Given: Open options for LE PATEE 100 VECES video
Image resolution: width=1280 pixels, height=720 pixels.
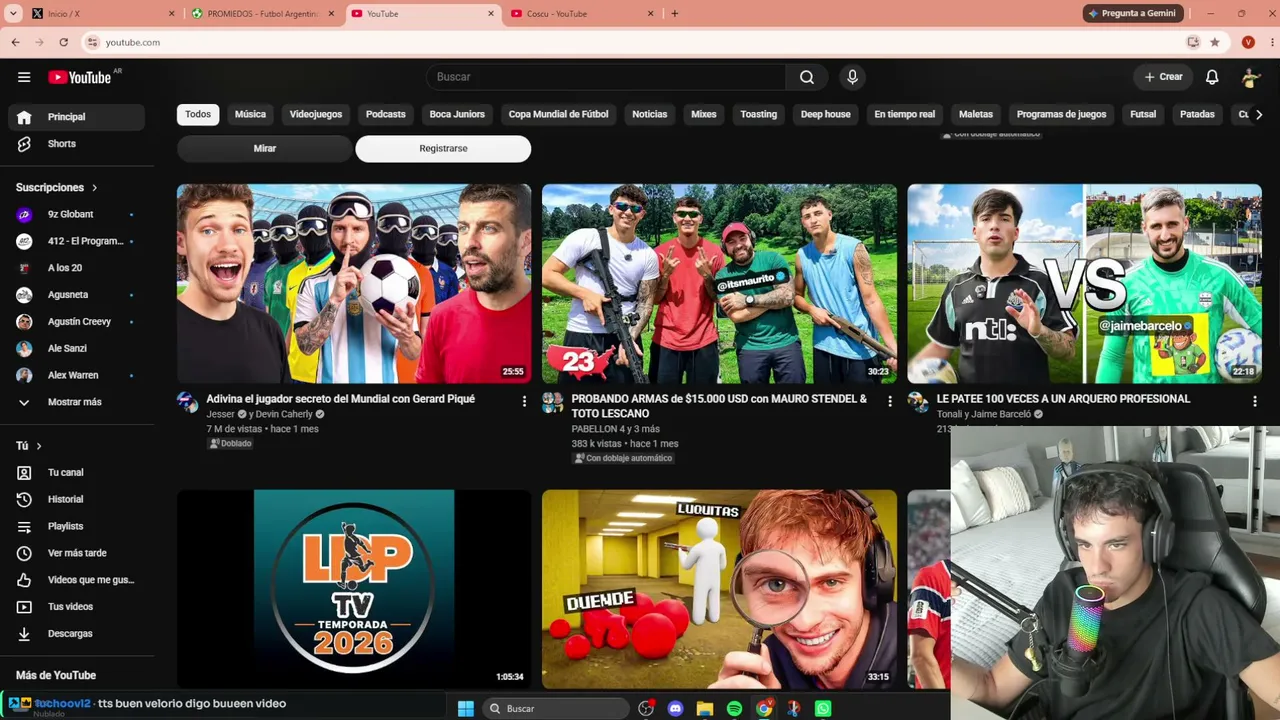Looking at the screenshot, I should [x=1255, y=401].
